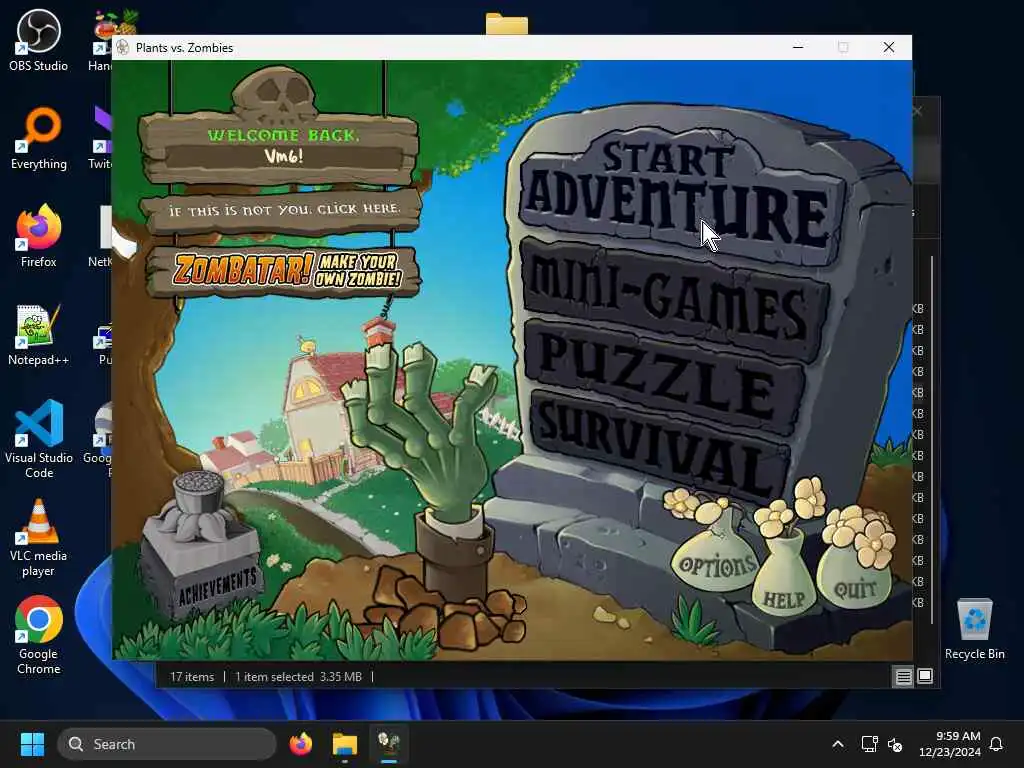Switch File Explorer to large icons view
The height and width of the screenshot is (768, 1024).
(925, 676)
